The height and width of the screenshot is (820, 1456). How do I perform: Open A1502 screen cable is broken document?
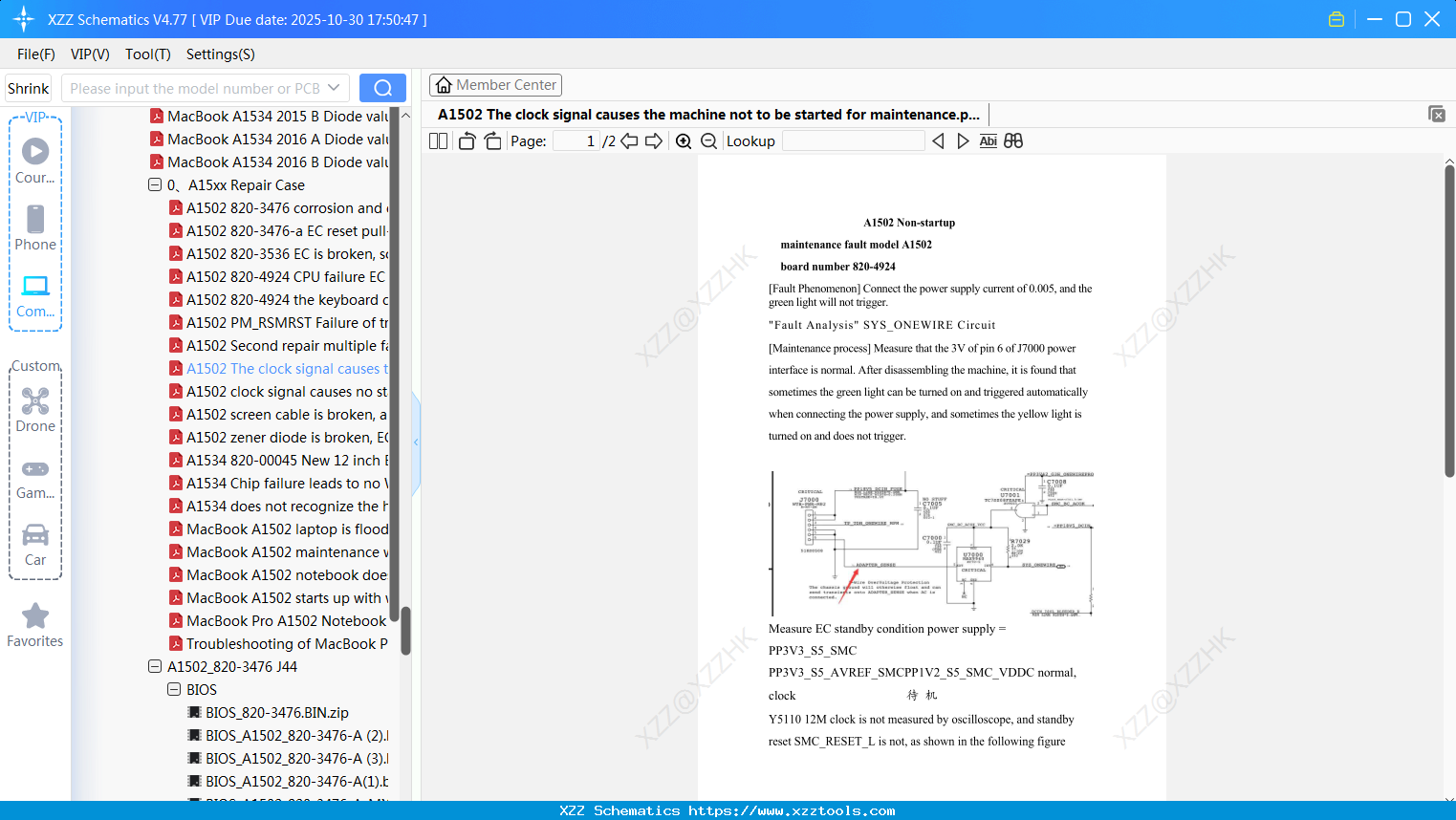click(x=279, y=415)
